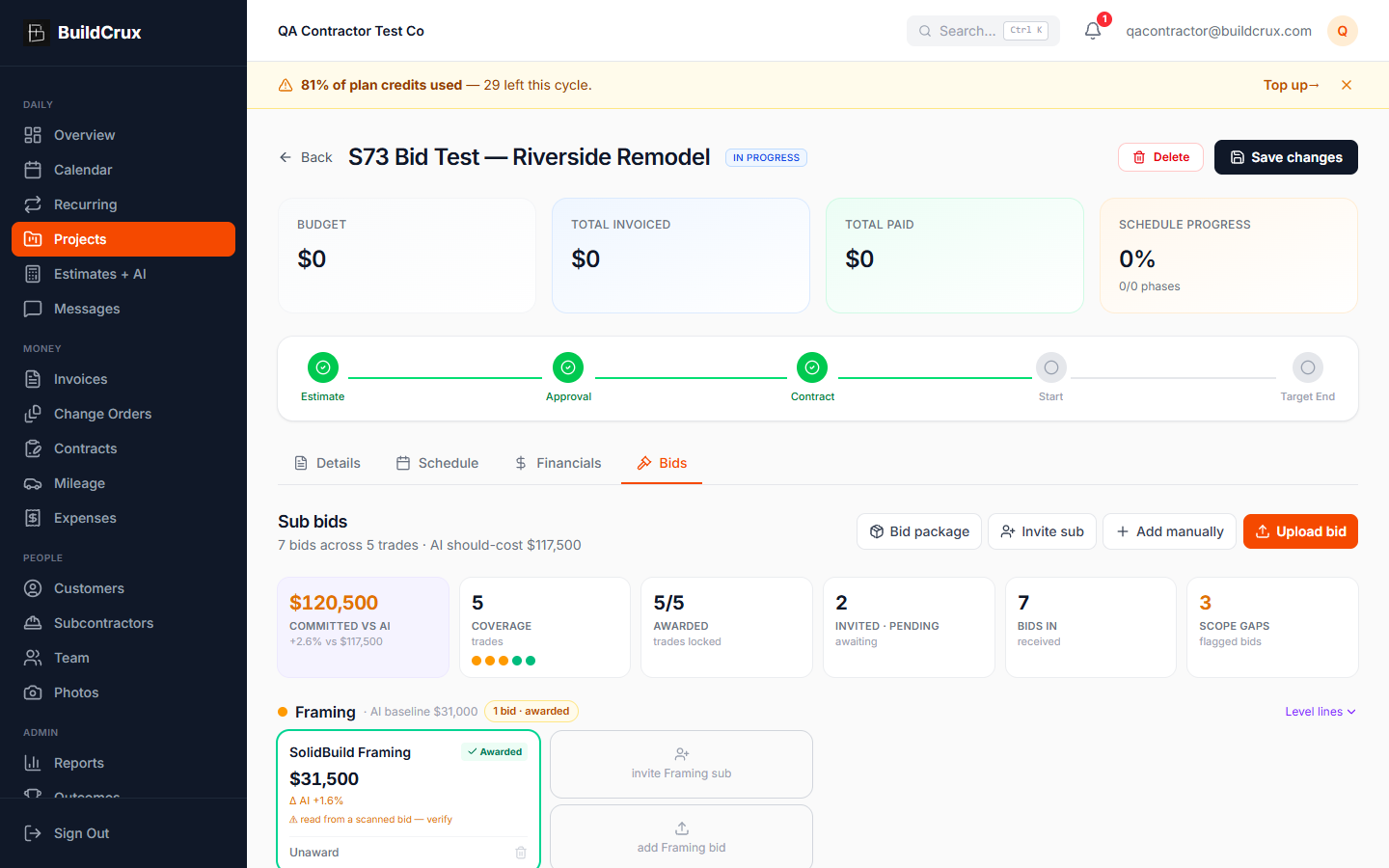Image resolution: width=1389 pixels, height=868 pixels.
Task: Open Reports under Admin
Action: click(x=123, y=763)
